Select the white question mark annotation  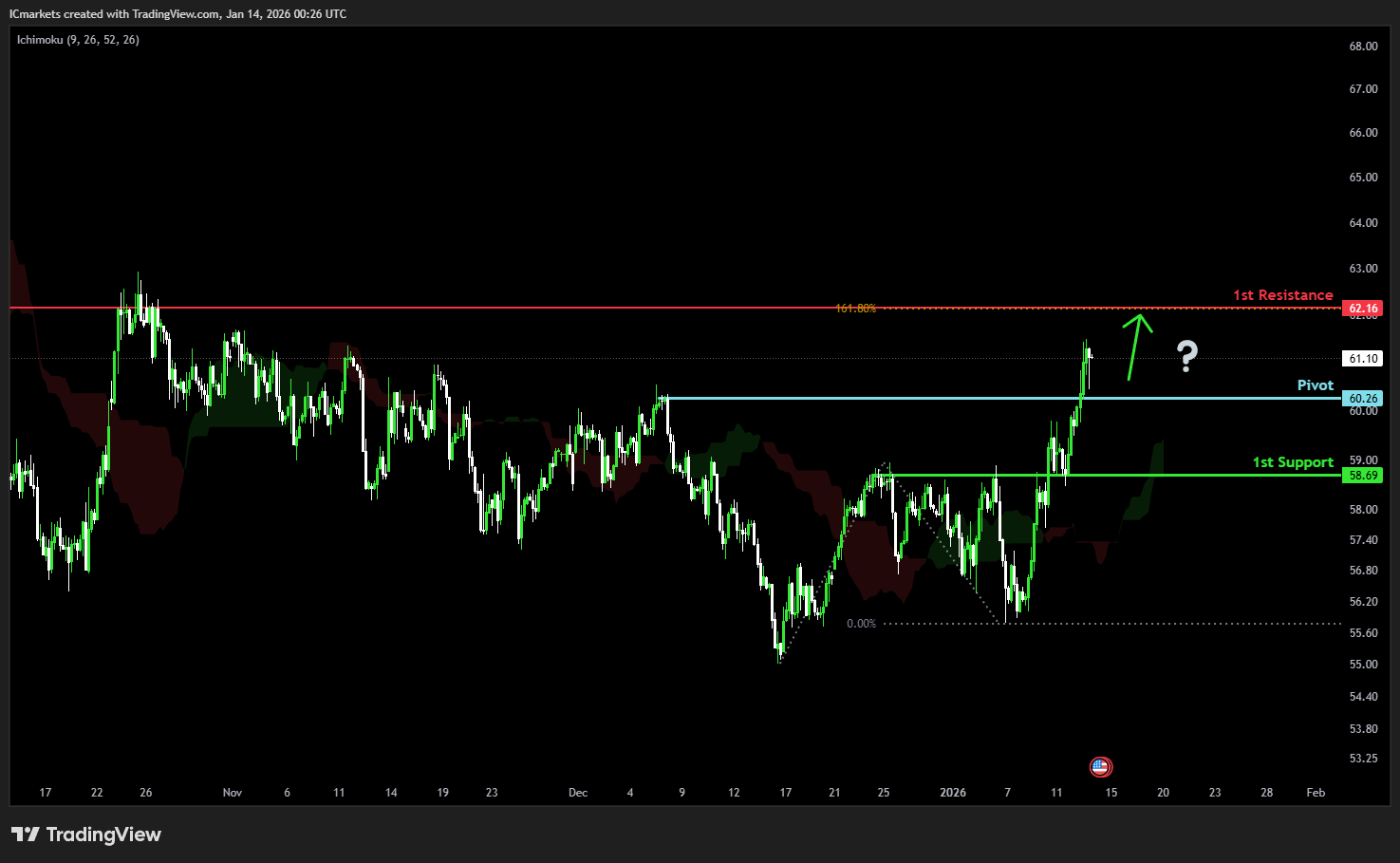coord(1186,356)
